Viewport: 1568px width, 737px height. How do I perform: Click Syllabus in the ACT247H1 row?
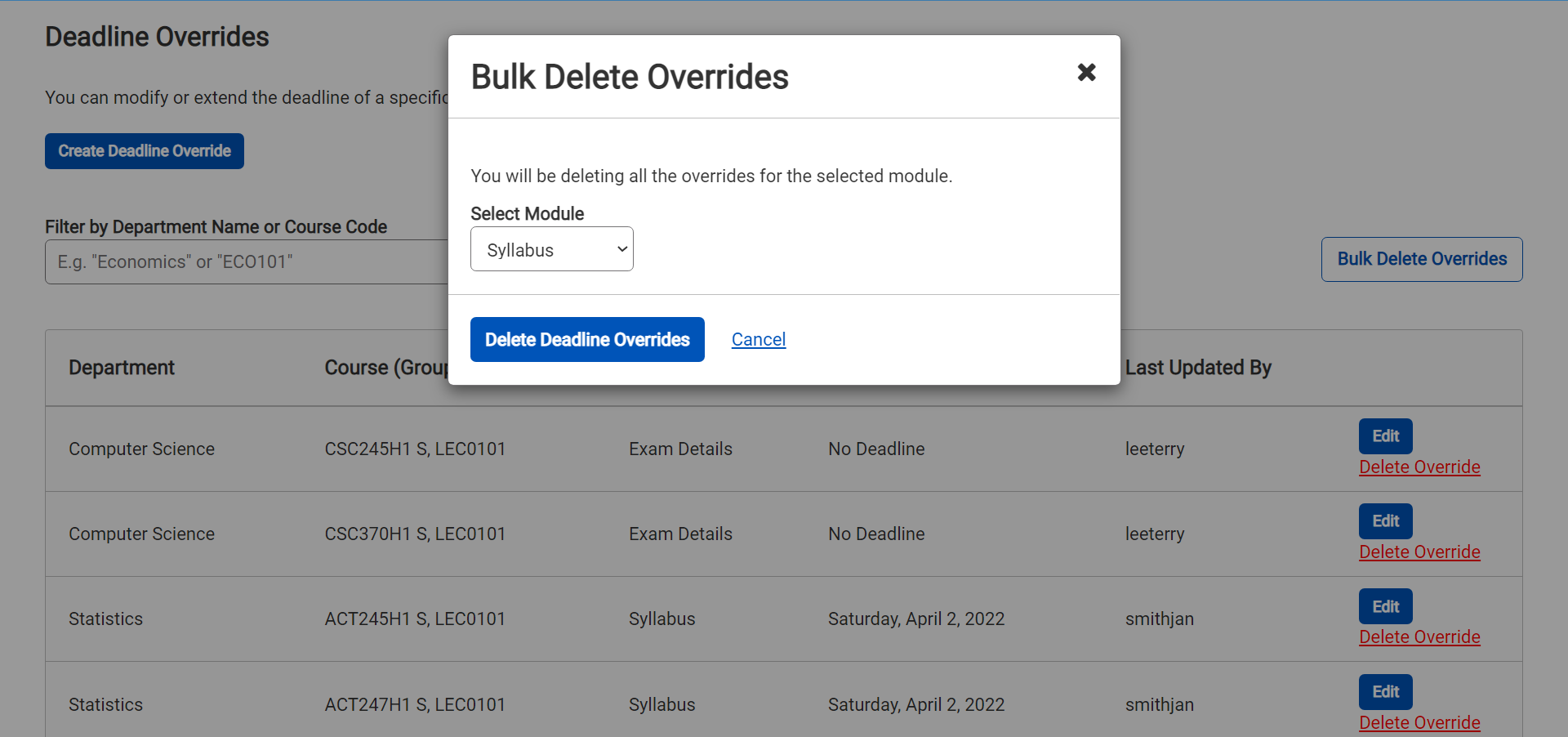[x=661, y=704]
